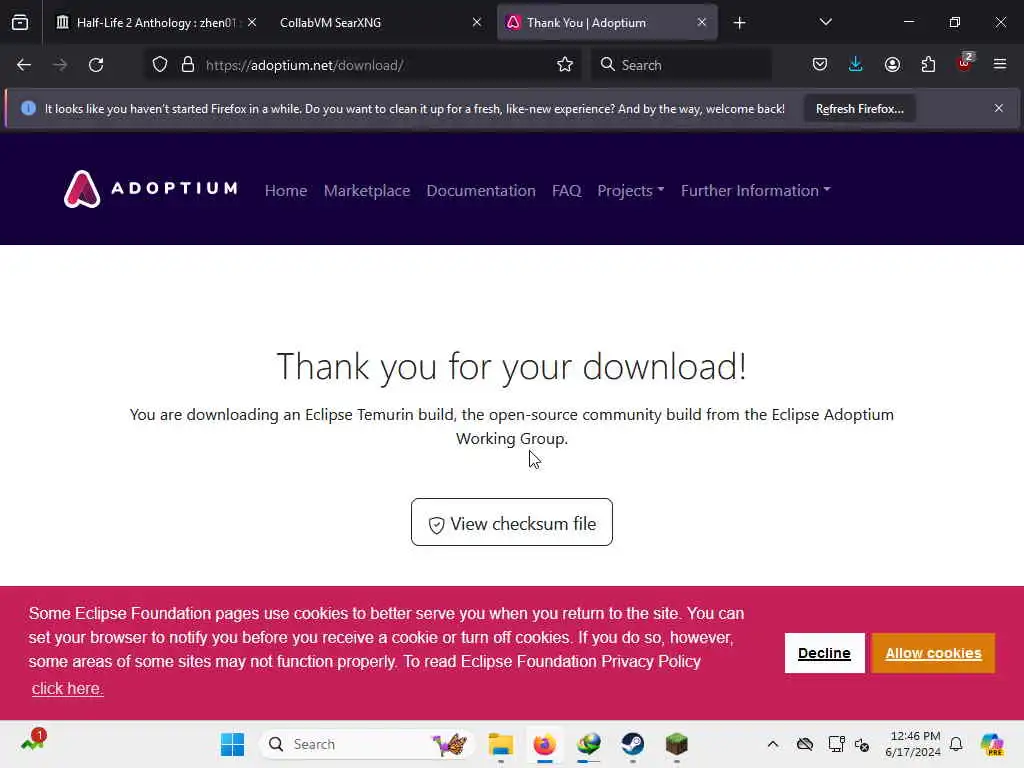Click Firefox icon in the taskbar
The width and height of the screenshot is (1024, 768).
pyautogui.click(x=545, y=744)
